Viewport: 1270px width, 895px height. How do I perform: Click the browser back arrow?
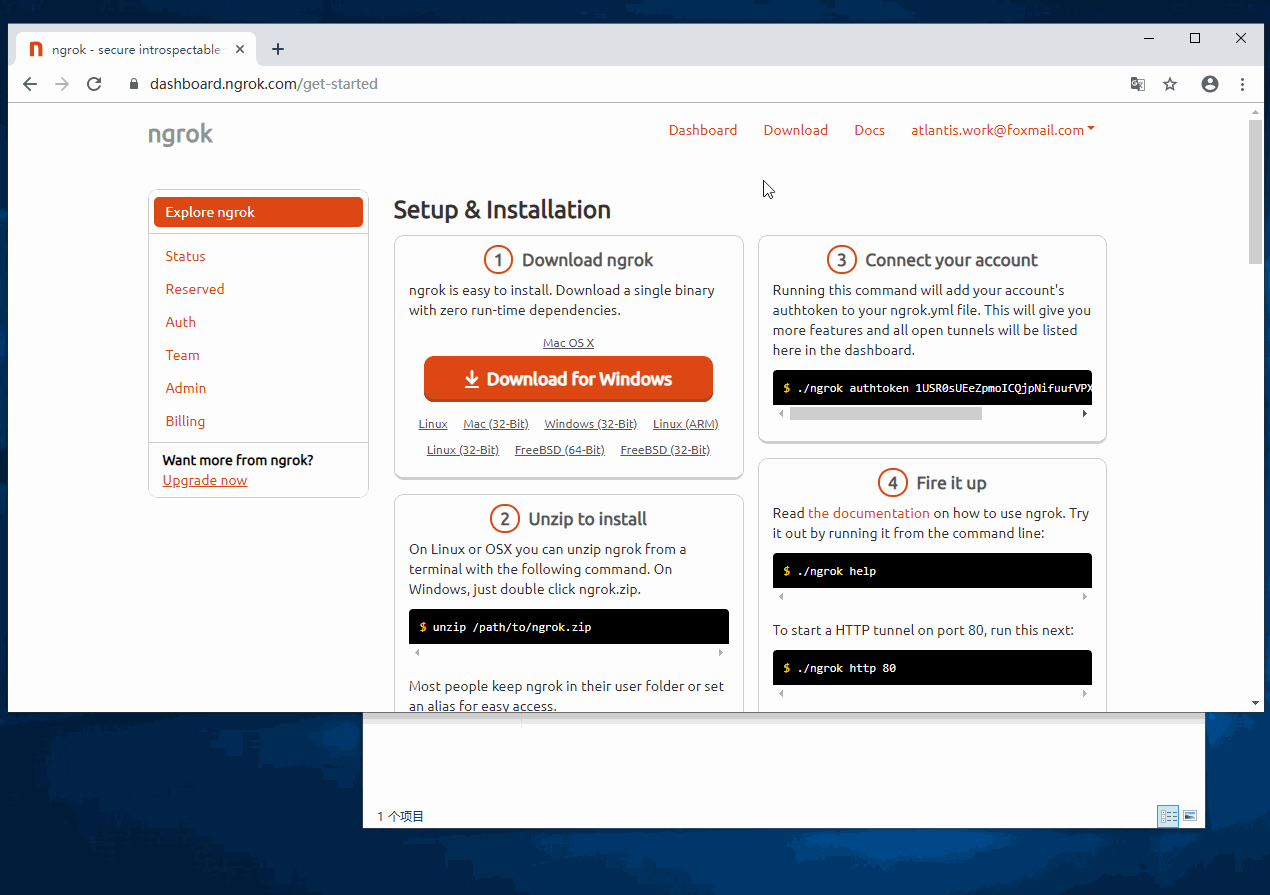point(30,84)
